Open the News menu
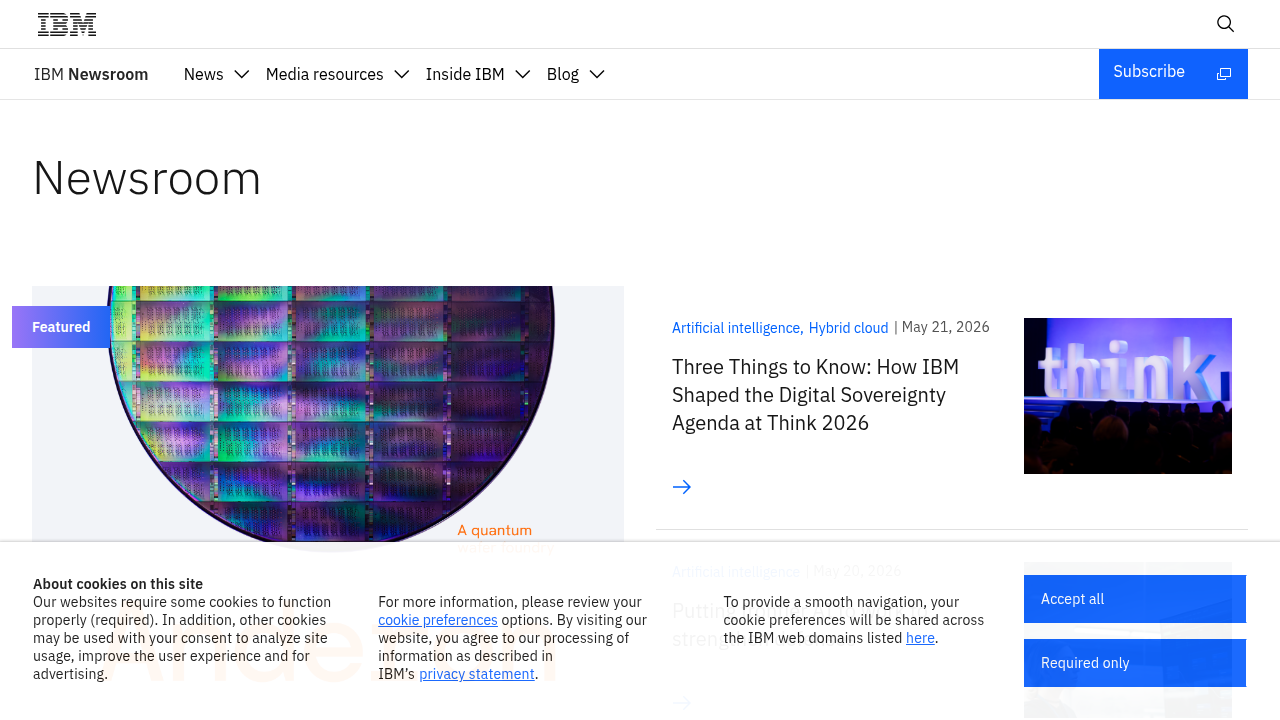1280x720 pixels. click(x=204, y=74)
